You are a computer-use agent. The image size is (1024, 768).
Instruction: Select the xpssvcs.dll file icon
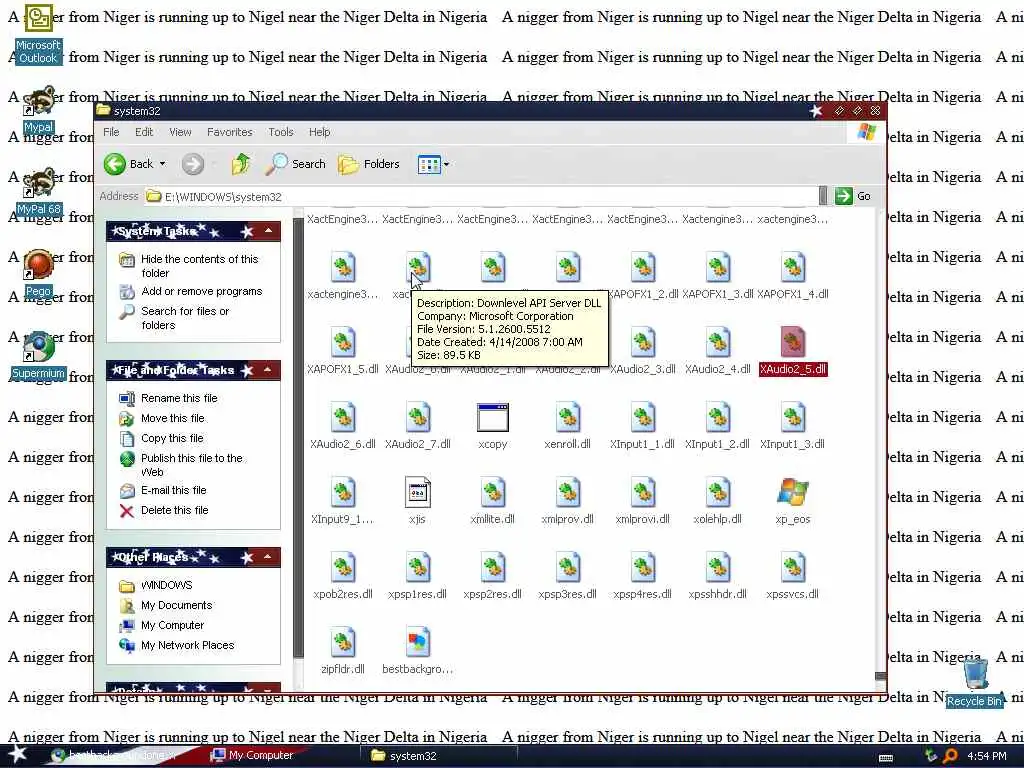pos(793,568)
